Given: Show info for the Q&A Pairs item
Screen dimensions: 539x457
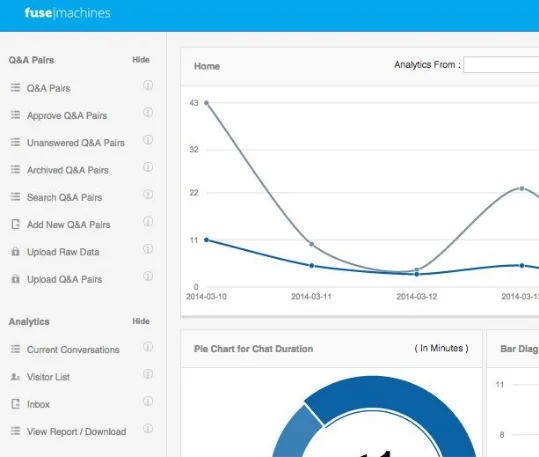Looking at the screenshot, I should (x=148, y=85).
